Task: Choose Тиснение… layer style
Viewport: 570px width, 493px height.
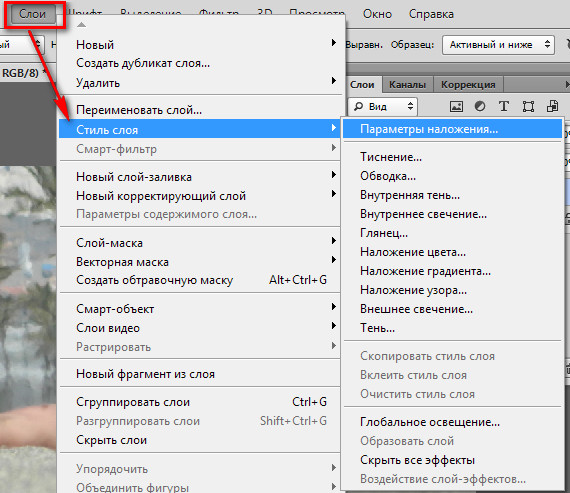Action: (453, 157)
